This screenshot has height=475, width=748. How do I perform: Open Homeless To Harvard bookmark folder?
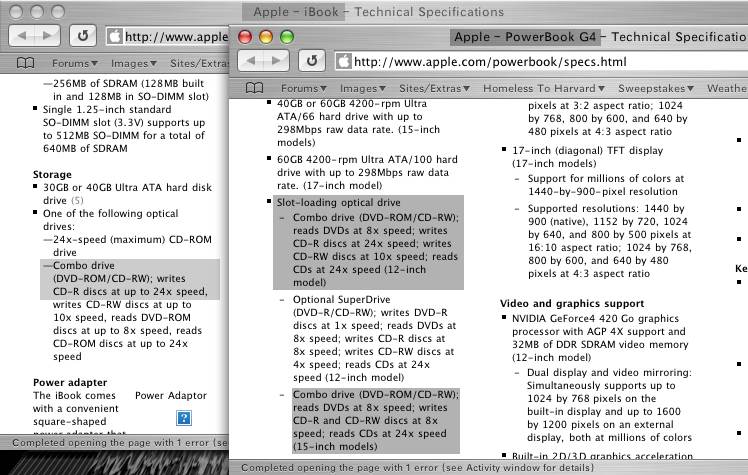544,88
